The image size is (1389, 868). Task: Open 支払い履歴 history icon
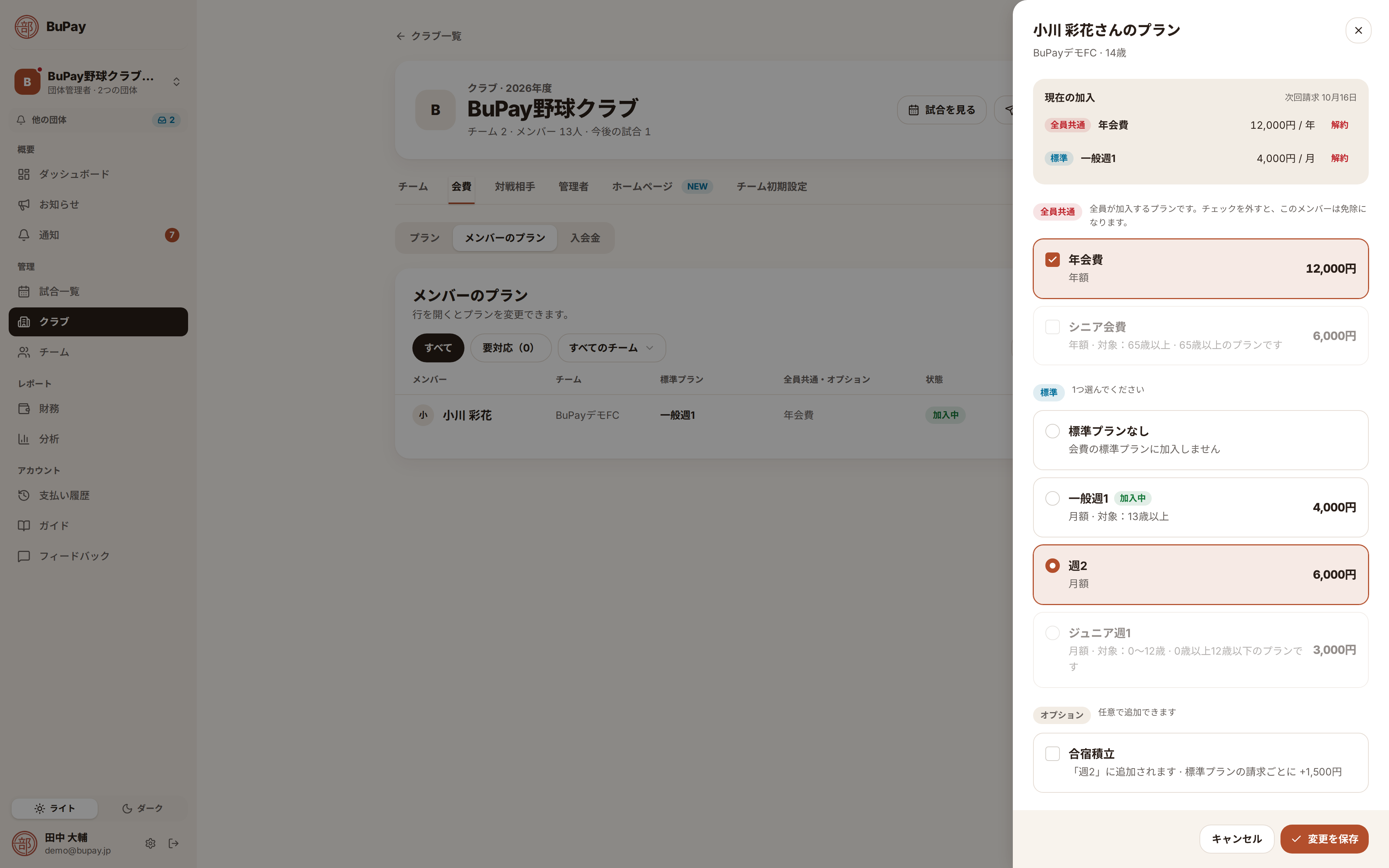coord(24,495)
